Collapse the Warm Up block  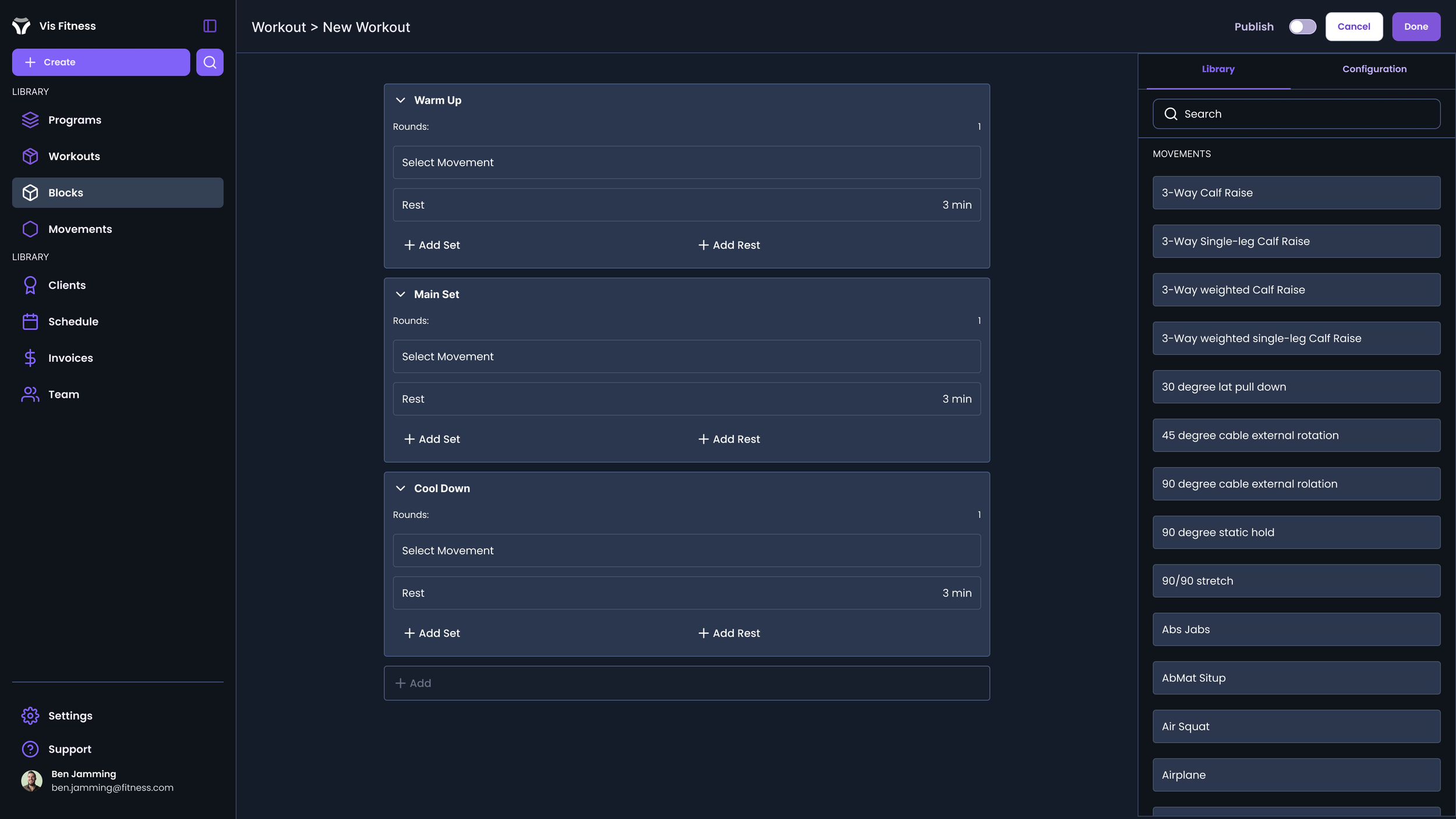(x=401, y=100)
